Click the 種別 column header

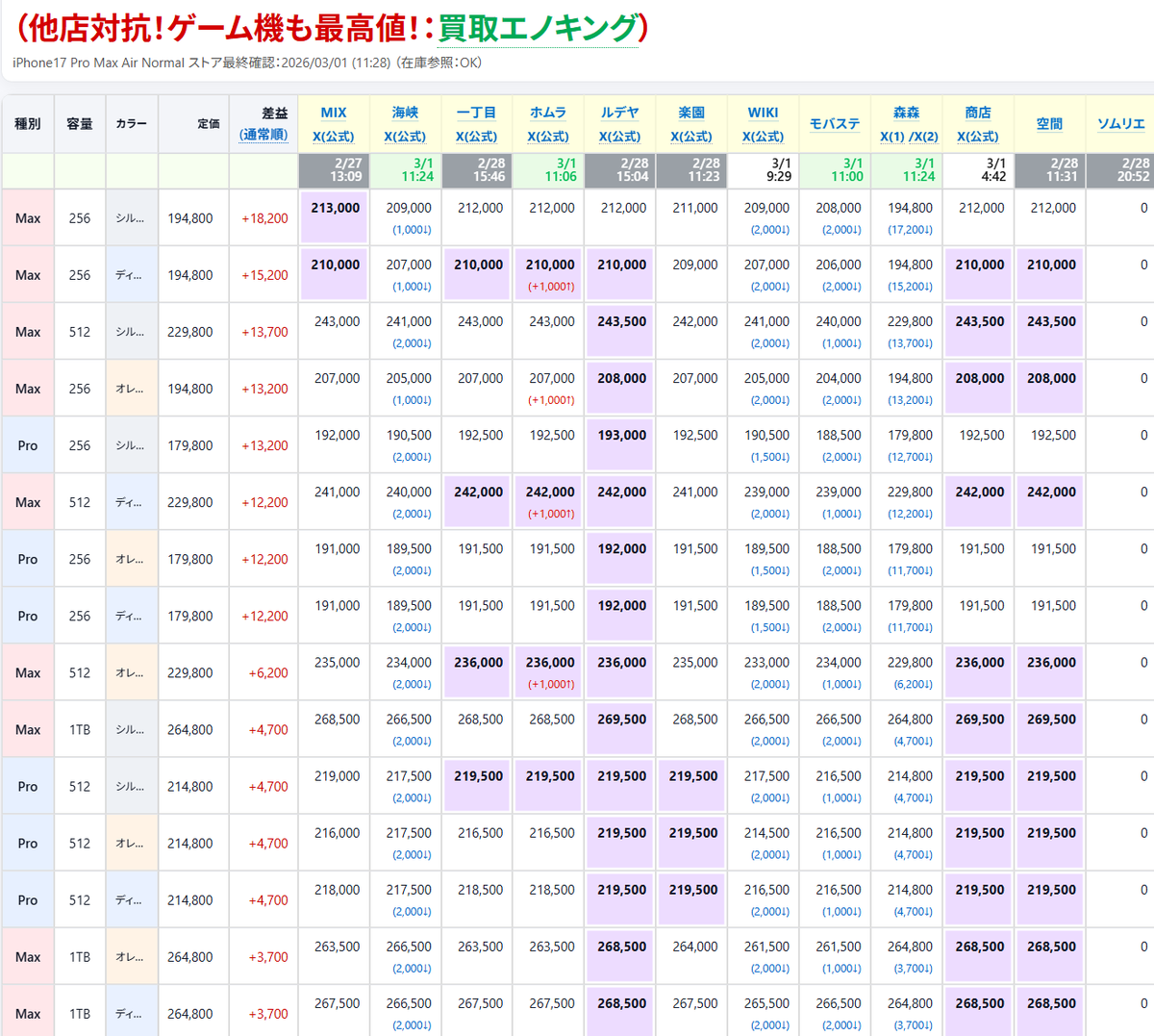pos(28,124)
